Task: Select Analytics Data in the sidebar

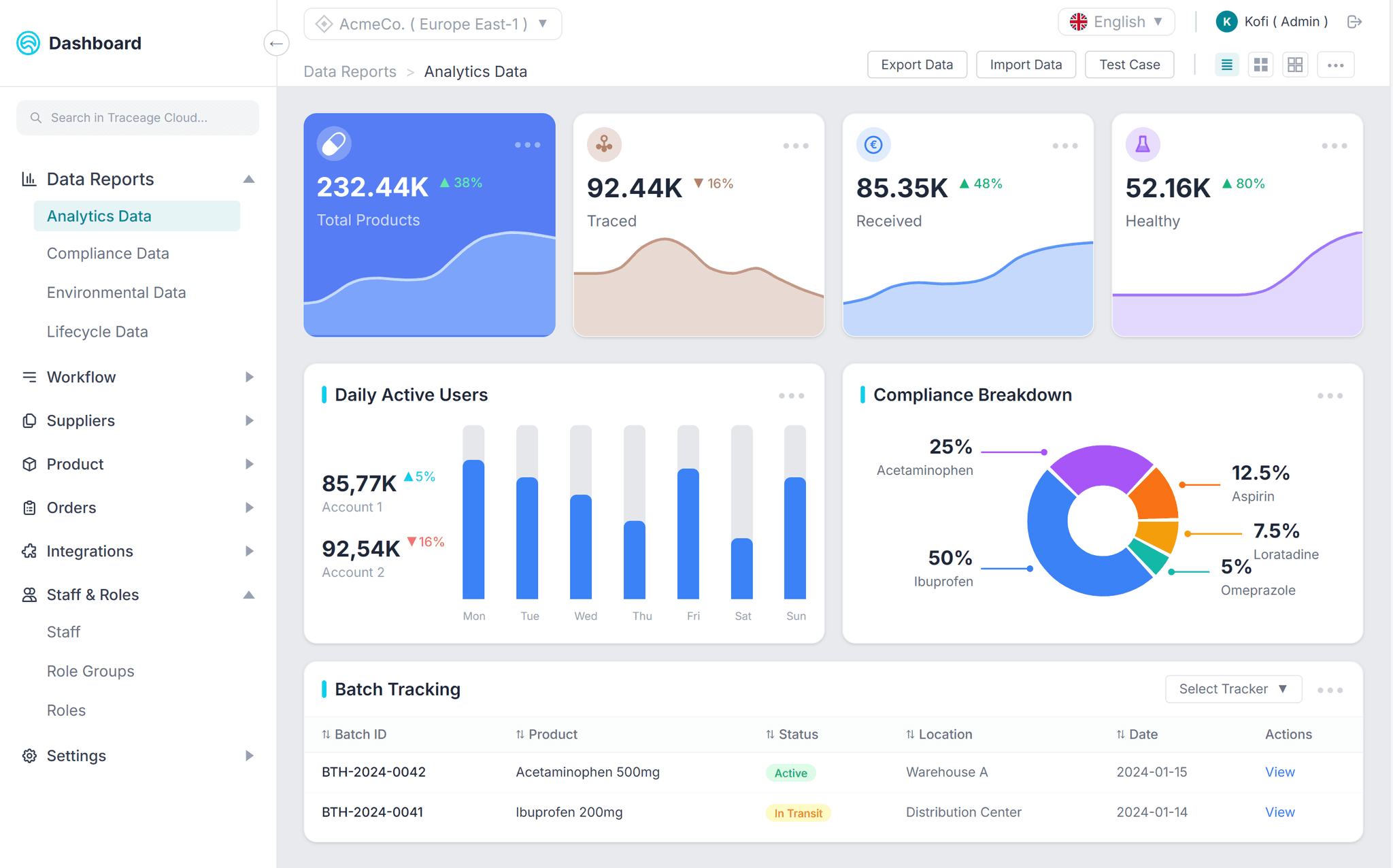Action: [99, 216]
